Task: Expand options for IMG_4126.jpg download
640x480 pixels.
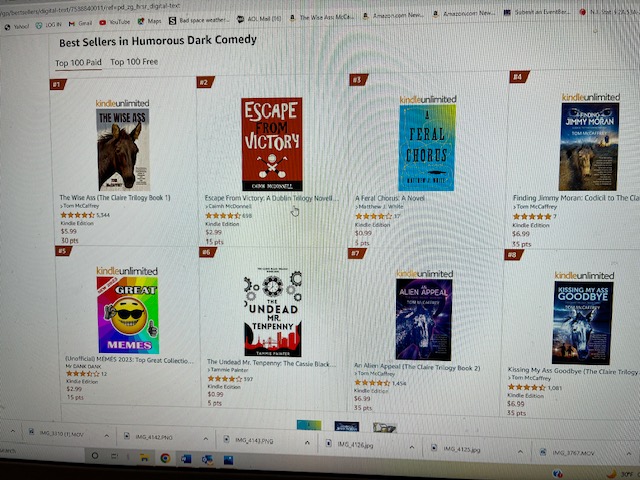Action: 411,447
